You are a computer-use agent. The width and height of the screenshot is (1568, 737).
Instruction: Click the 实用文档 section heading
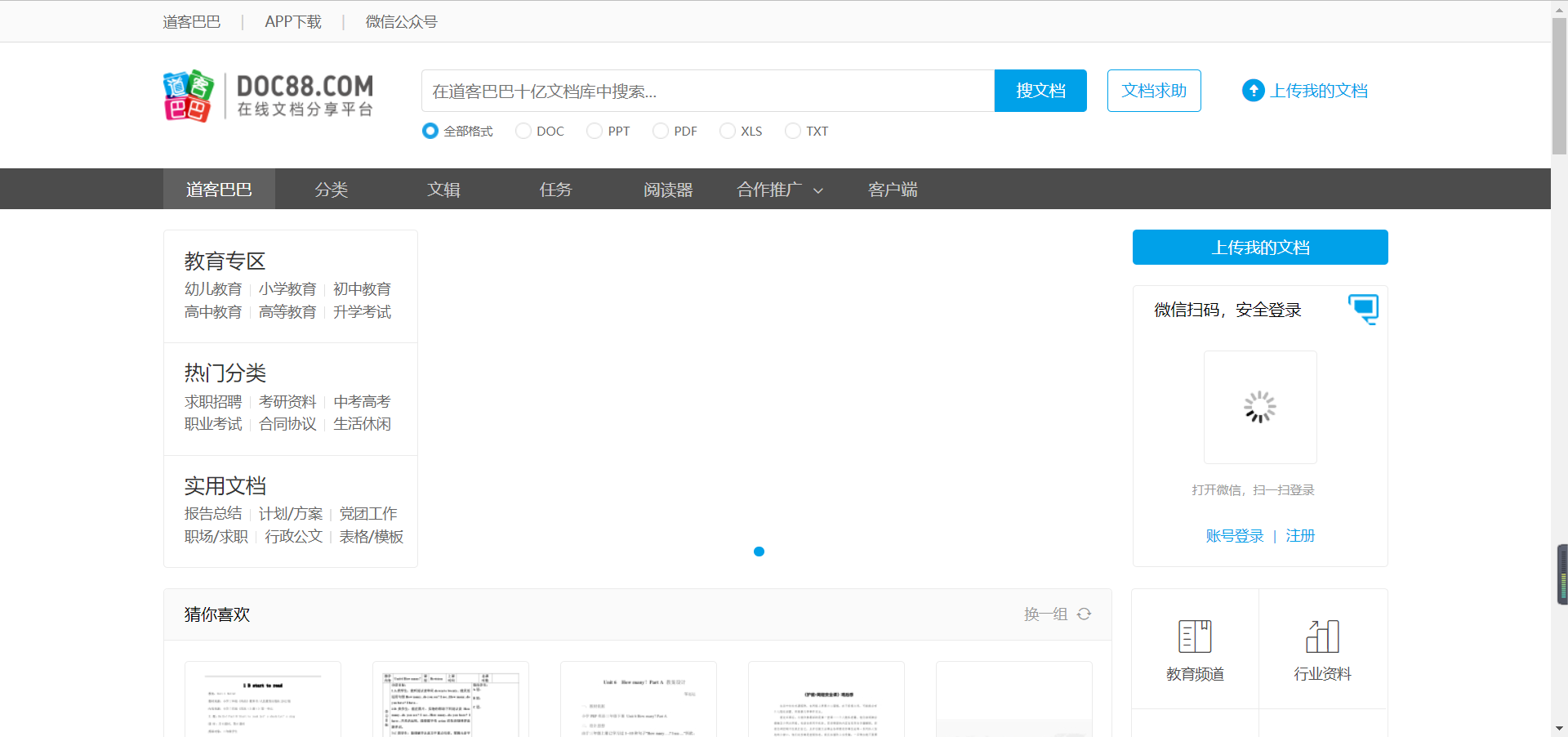[225, 486]
